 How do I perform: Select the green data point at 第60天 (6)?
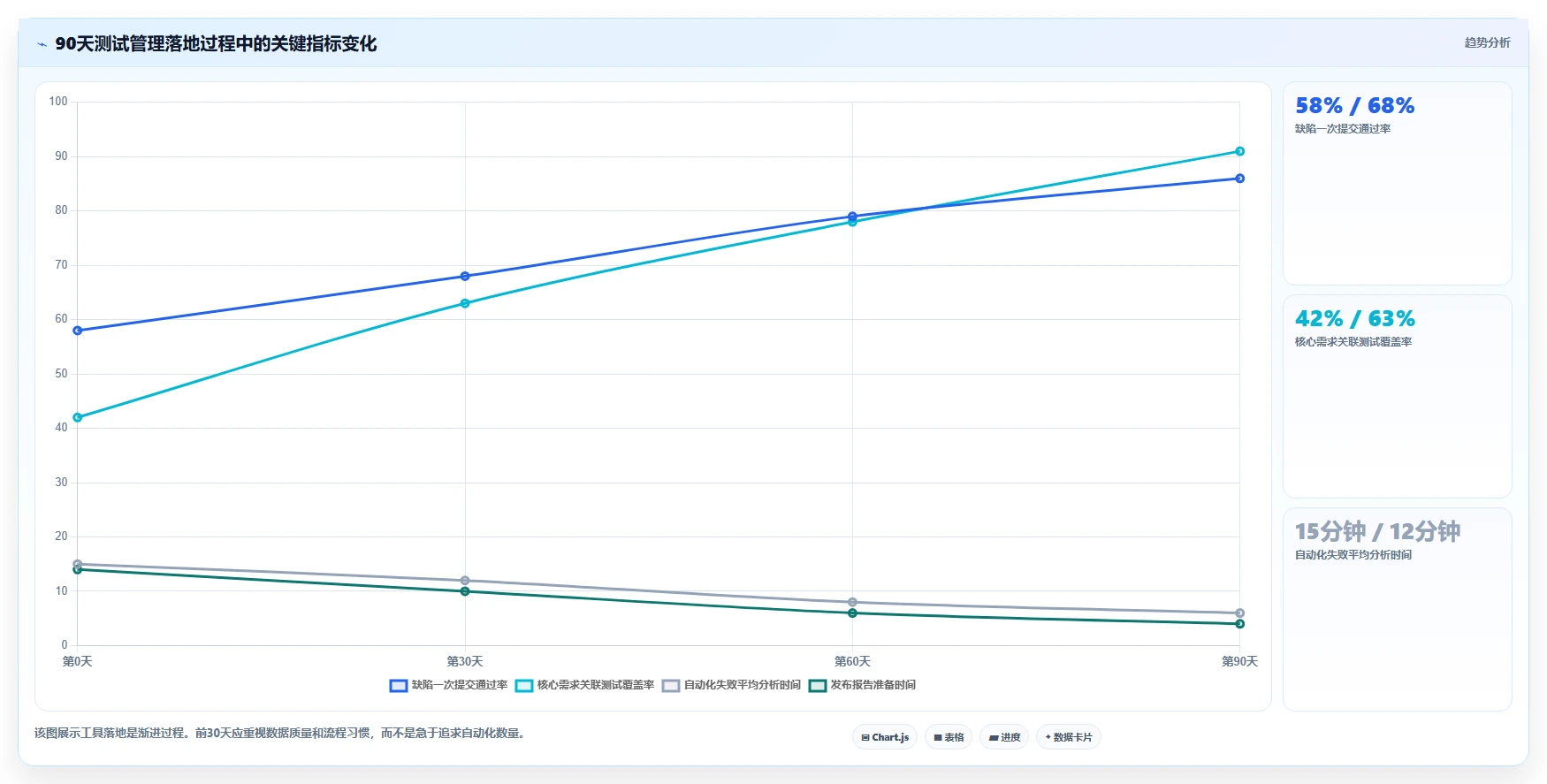tap(852, 613)
